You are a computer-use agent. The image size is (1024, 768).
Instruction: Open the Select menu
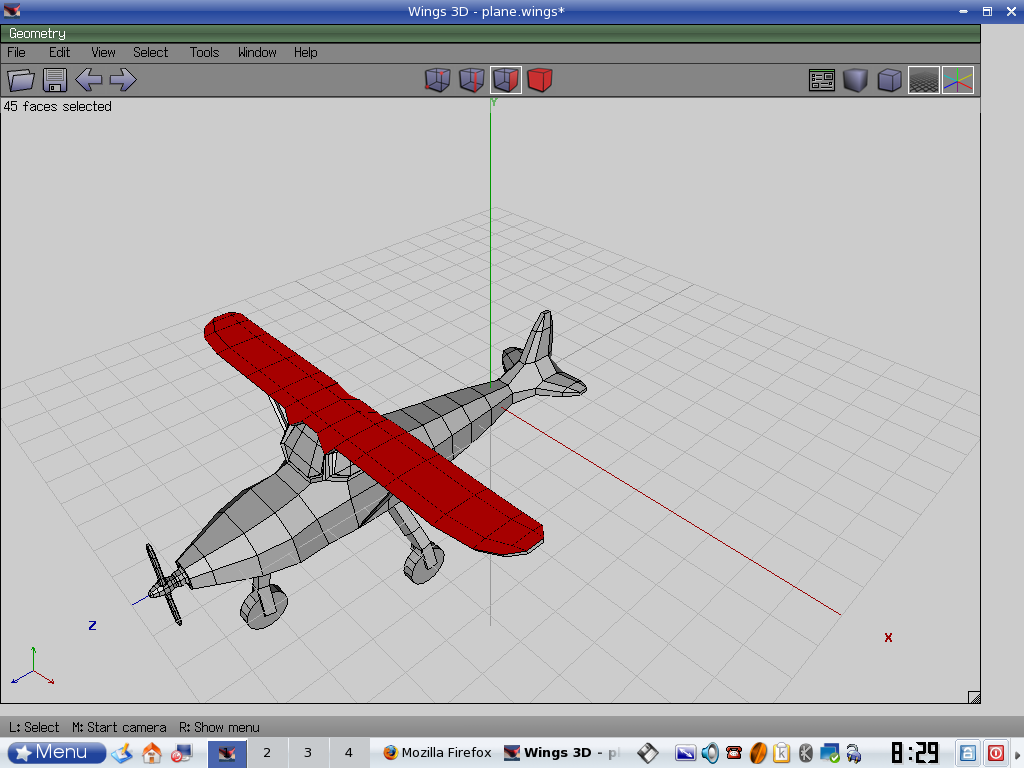151,52
